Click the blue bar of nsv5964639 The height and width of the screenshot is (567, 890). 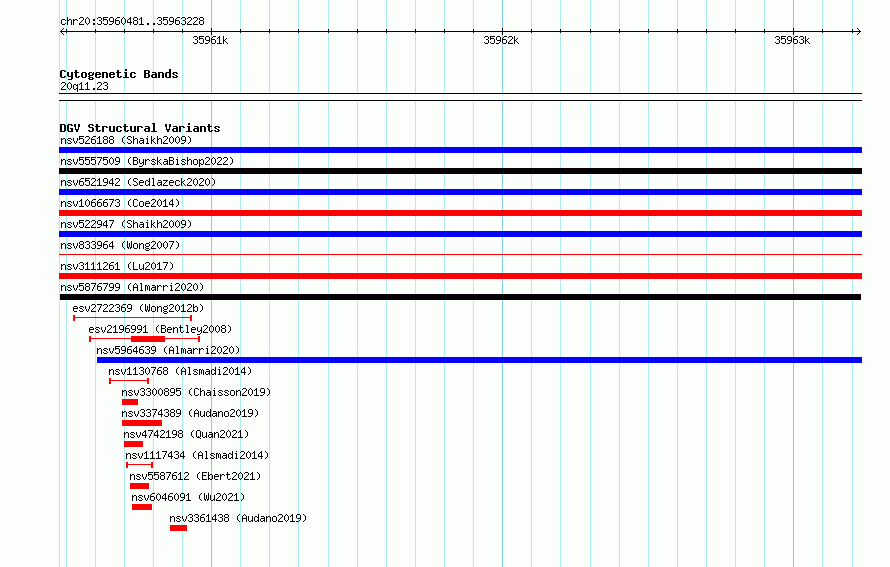(480, 360)
